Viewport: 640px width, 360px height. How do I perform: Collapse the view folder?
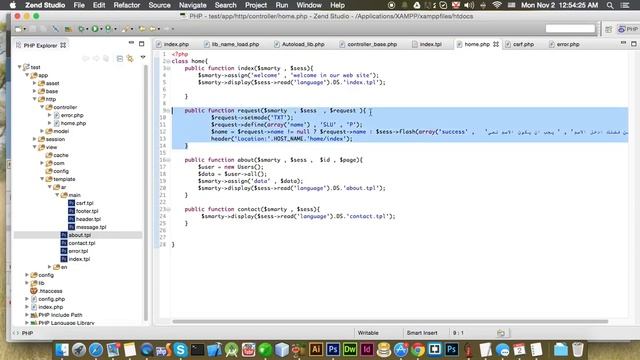click(35, 147)
